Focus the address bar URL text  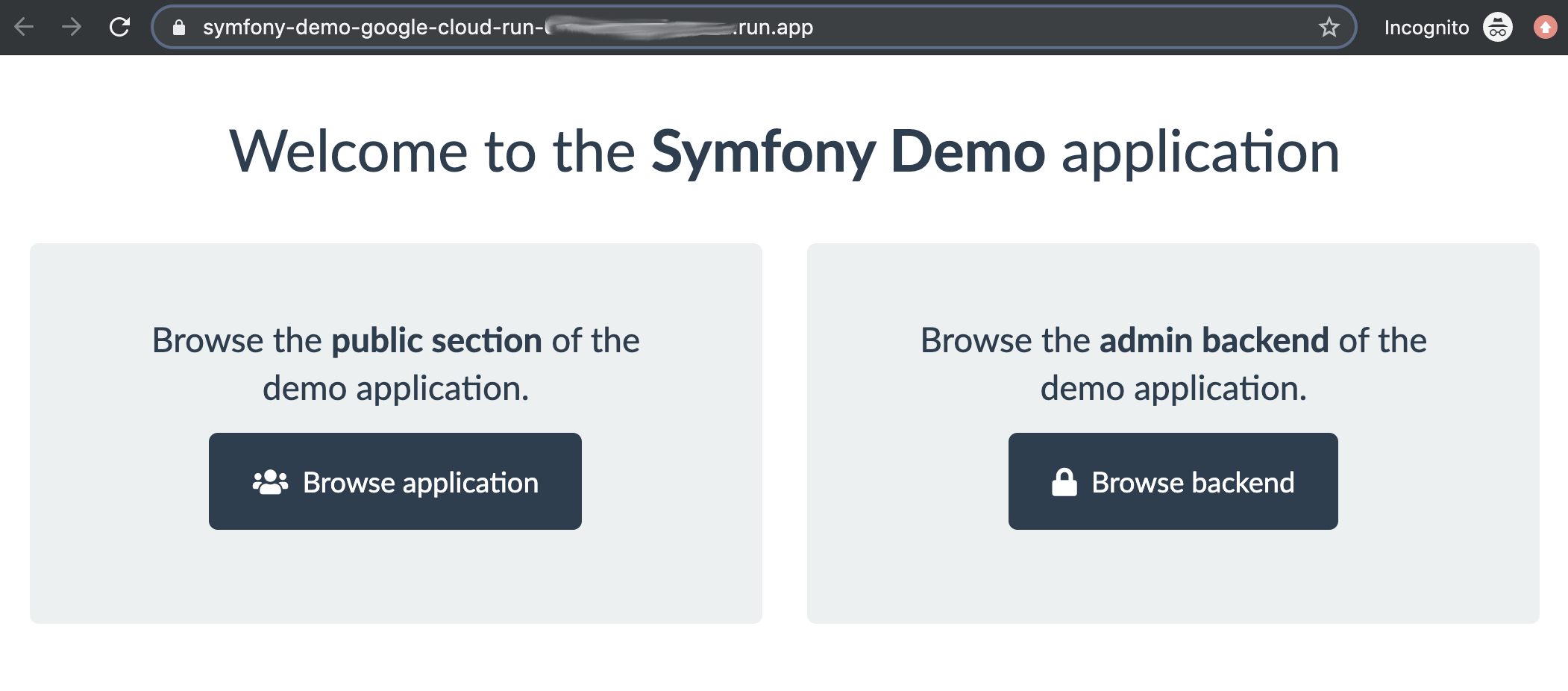(x=371, y=28)
